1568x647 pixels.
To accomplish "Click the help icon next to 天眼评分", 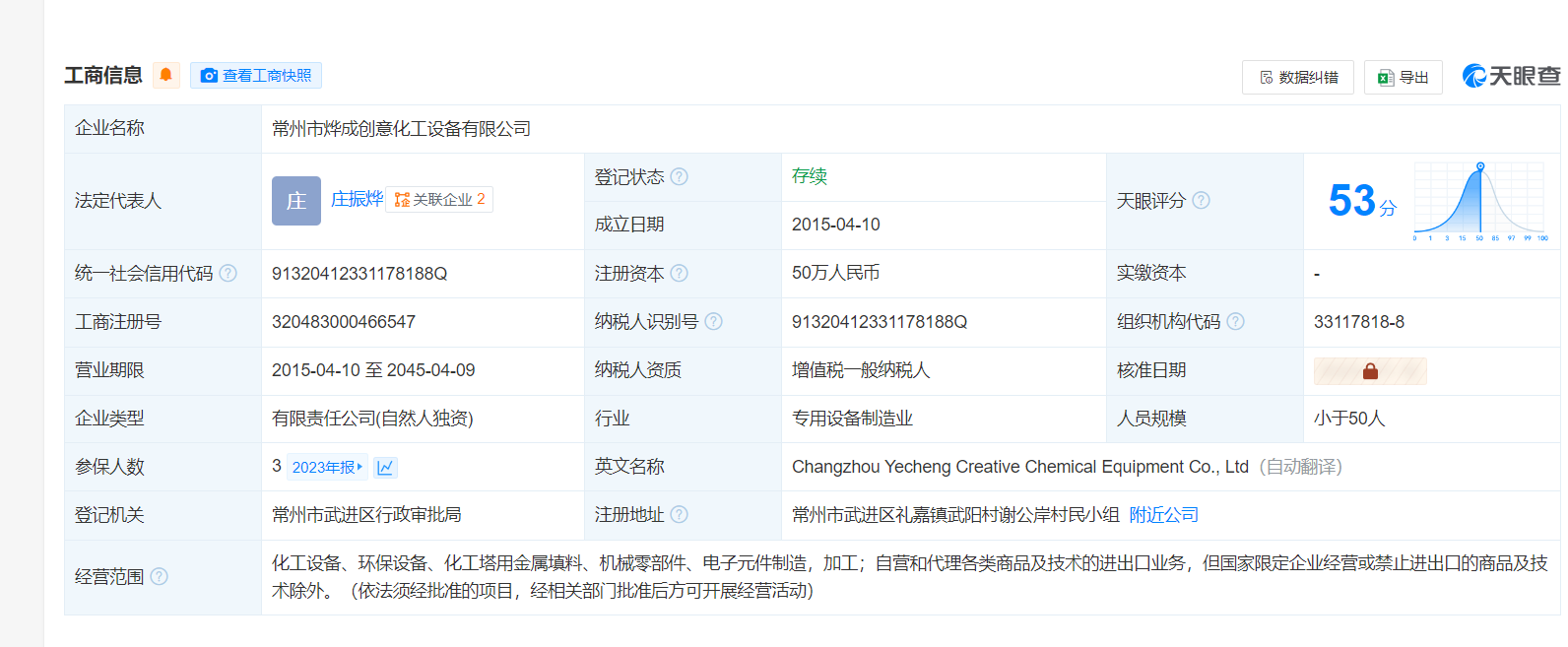I will (1202, 200).
